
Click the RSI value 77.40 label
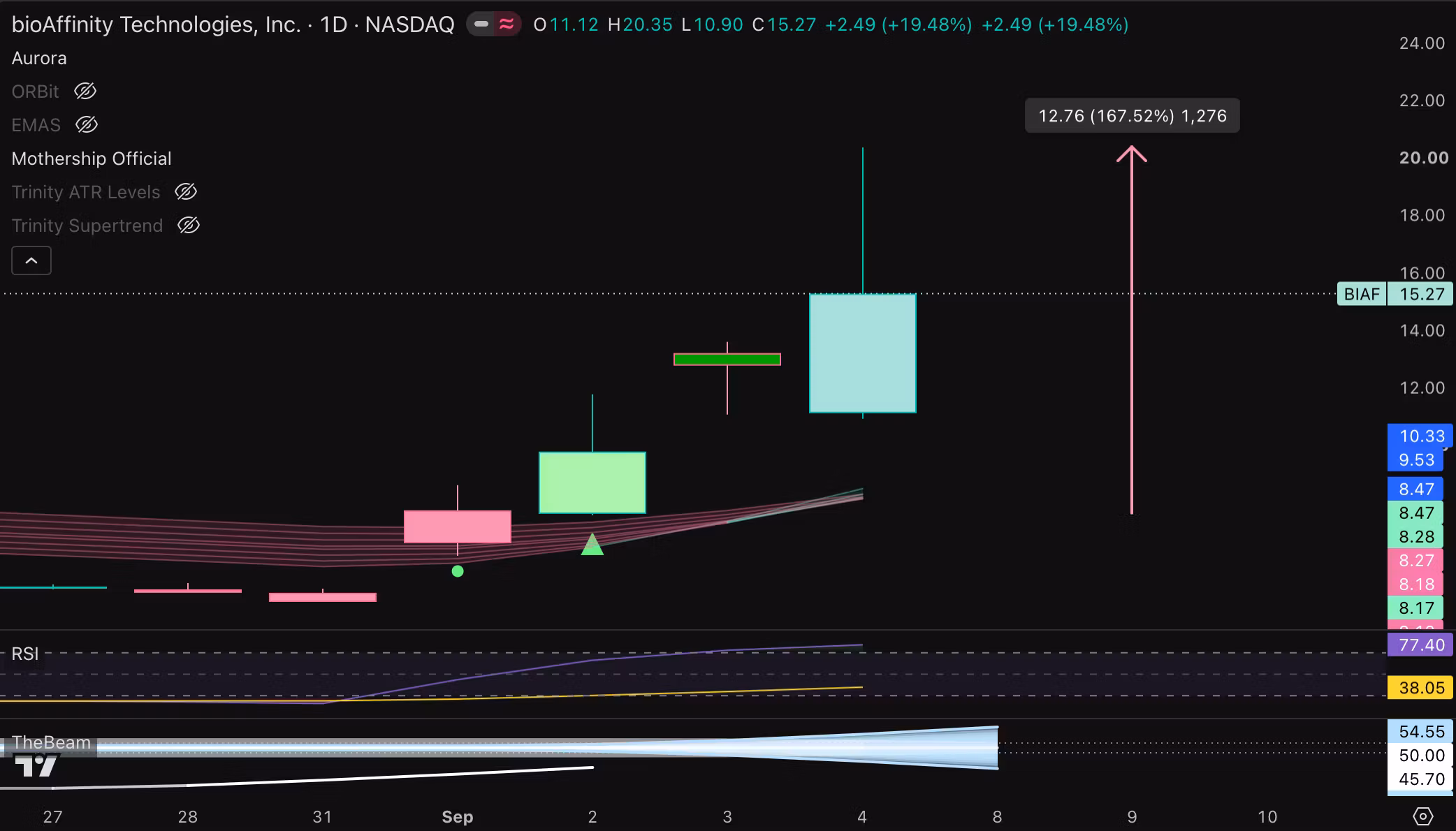[x=1420, y=645]
